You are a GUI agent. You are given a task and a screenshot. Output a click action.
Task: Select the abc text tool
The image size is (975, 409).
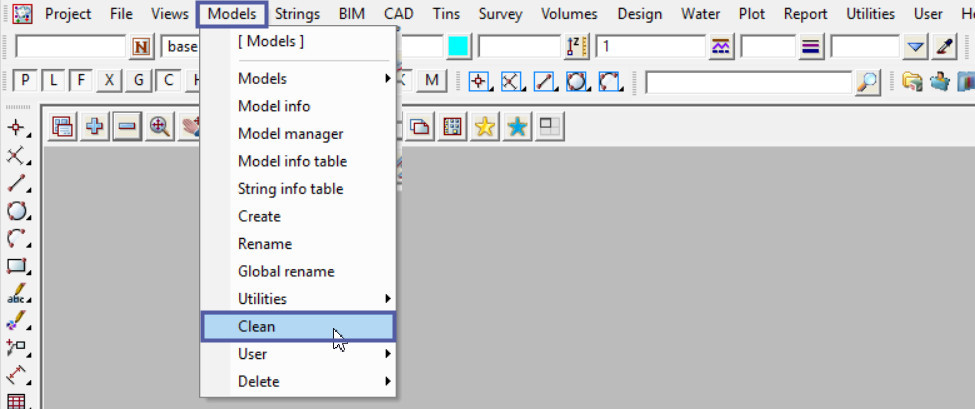pyautogui.click(x=17, y=295)
